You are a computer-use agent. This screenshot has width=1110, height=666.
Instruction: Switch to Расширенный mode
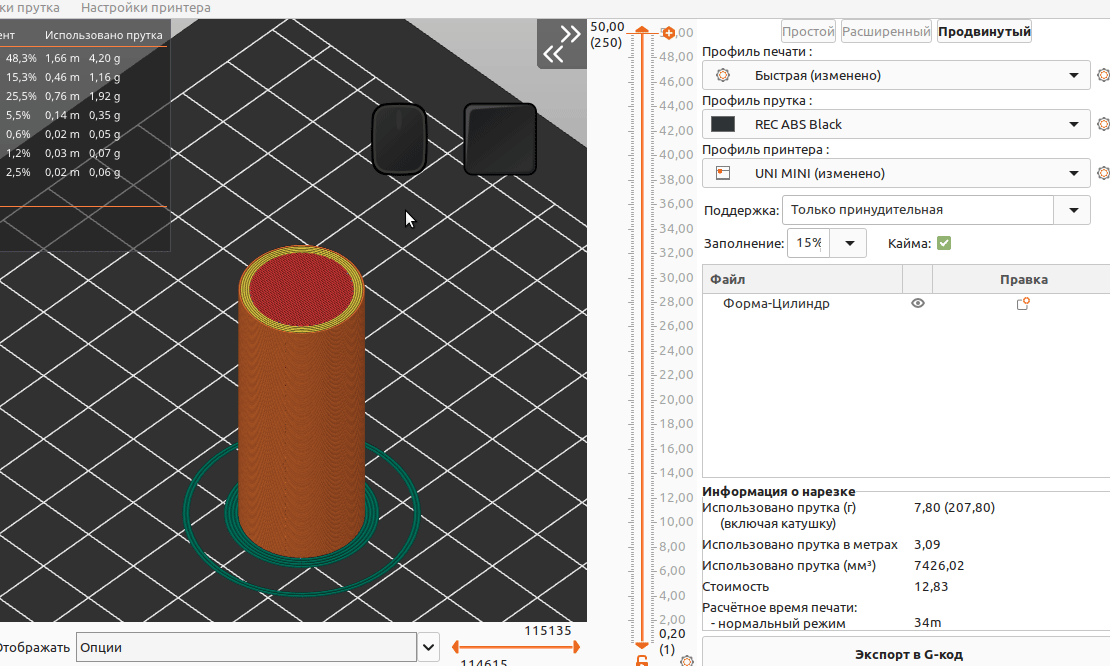[x=886, y=31]
